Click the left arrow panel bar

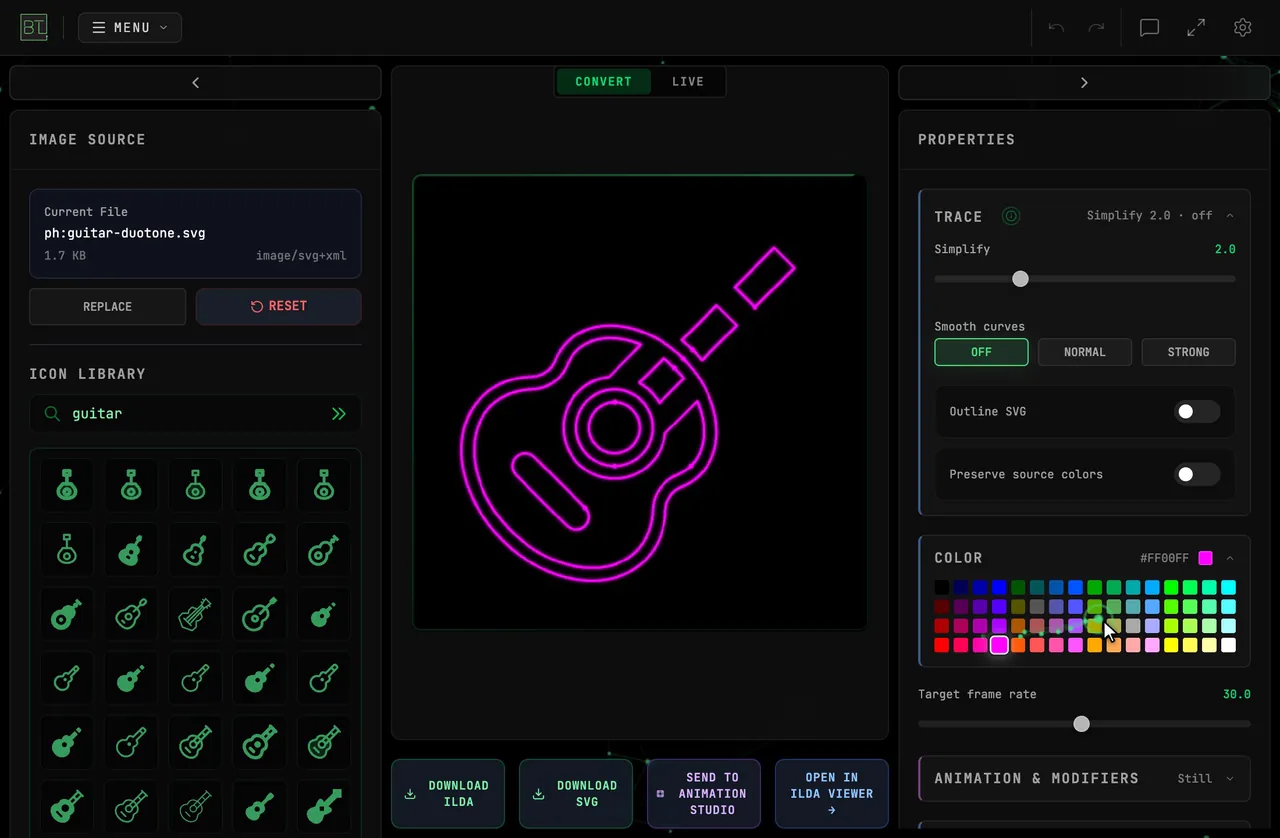point(195,83)
